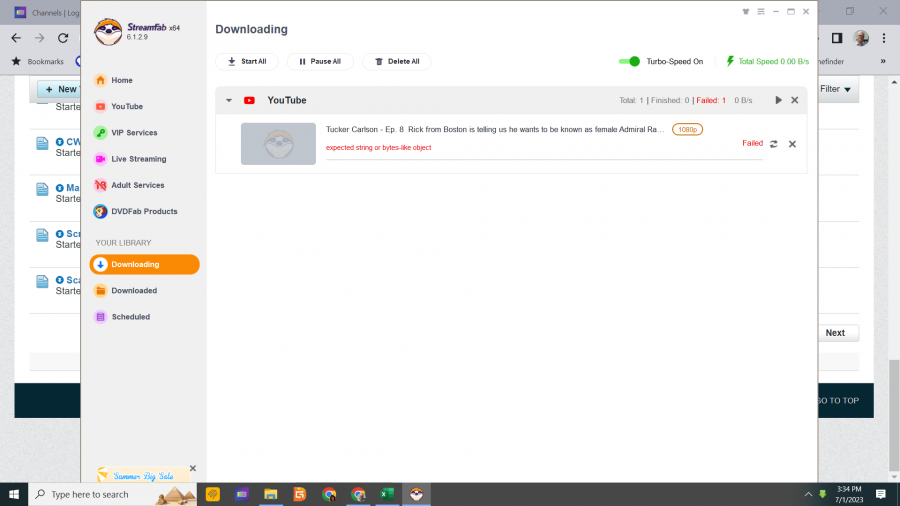The image size is (900, 506).
Task: Open StreamFab hamburger menu in title bar
Action: pyautogui.click(x=761, y=11)
